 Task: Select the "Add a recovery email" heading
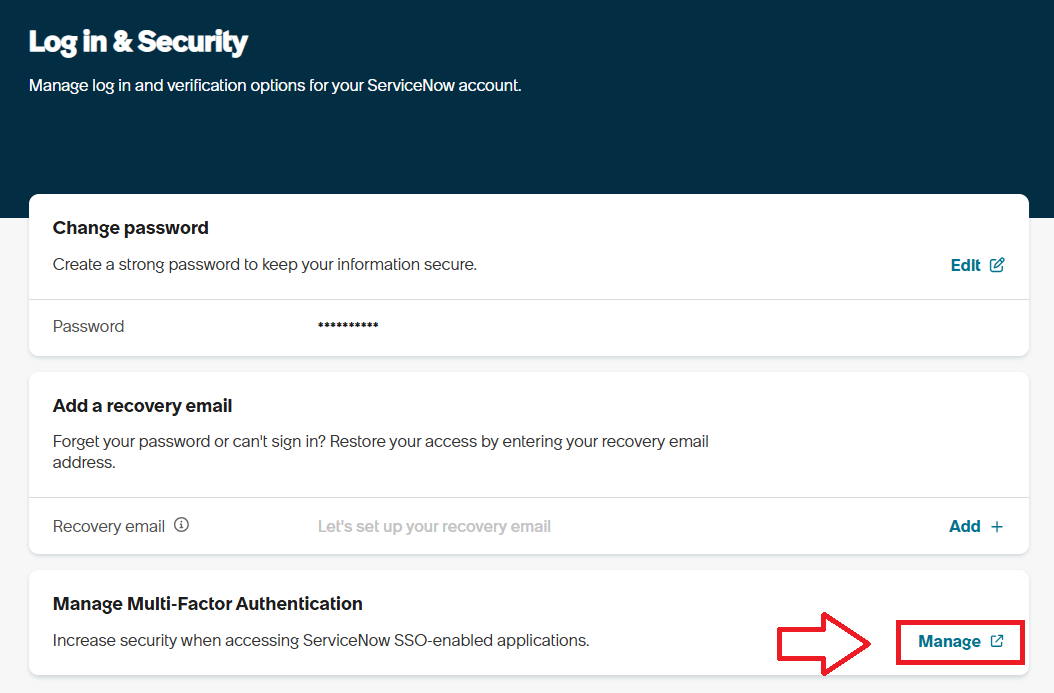142,406
